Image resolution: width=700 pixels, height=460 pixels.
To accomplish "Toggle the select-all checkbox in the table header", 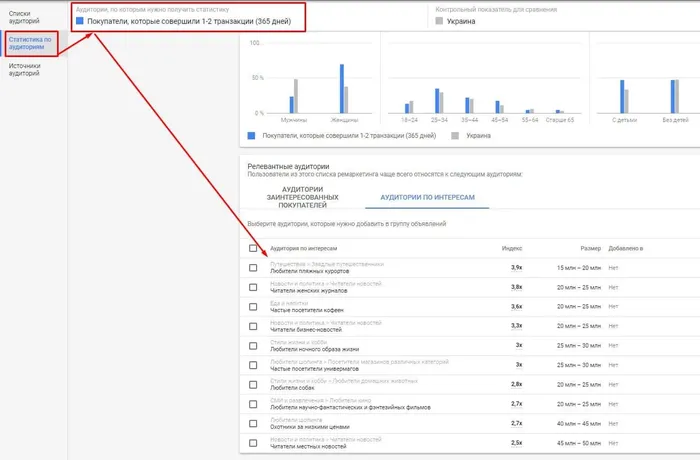I will pyautogui.click(x=253, y=248).
